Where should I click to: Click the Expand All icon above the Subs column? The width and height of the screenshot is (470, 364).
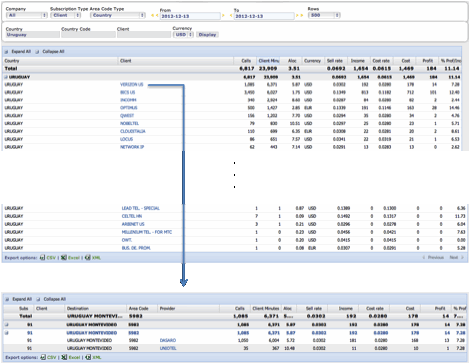(7, 299)
